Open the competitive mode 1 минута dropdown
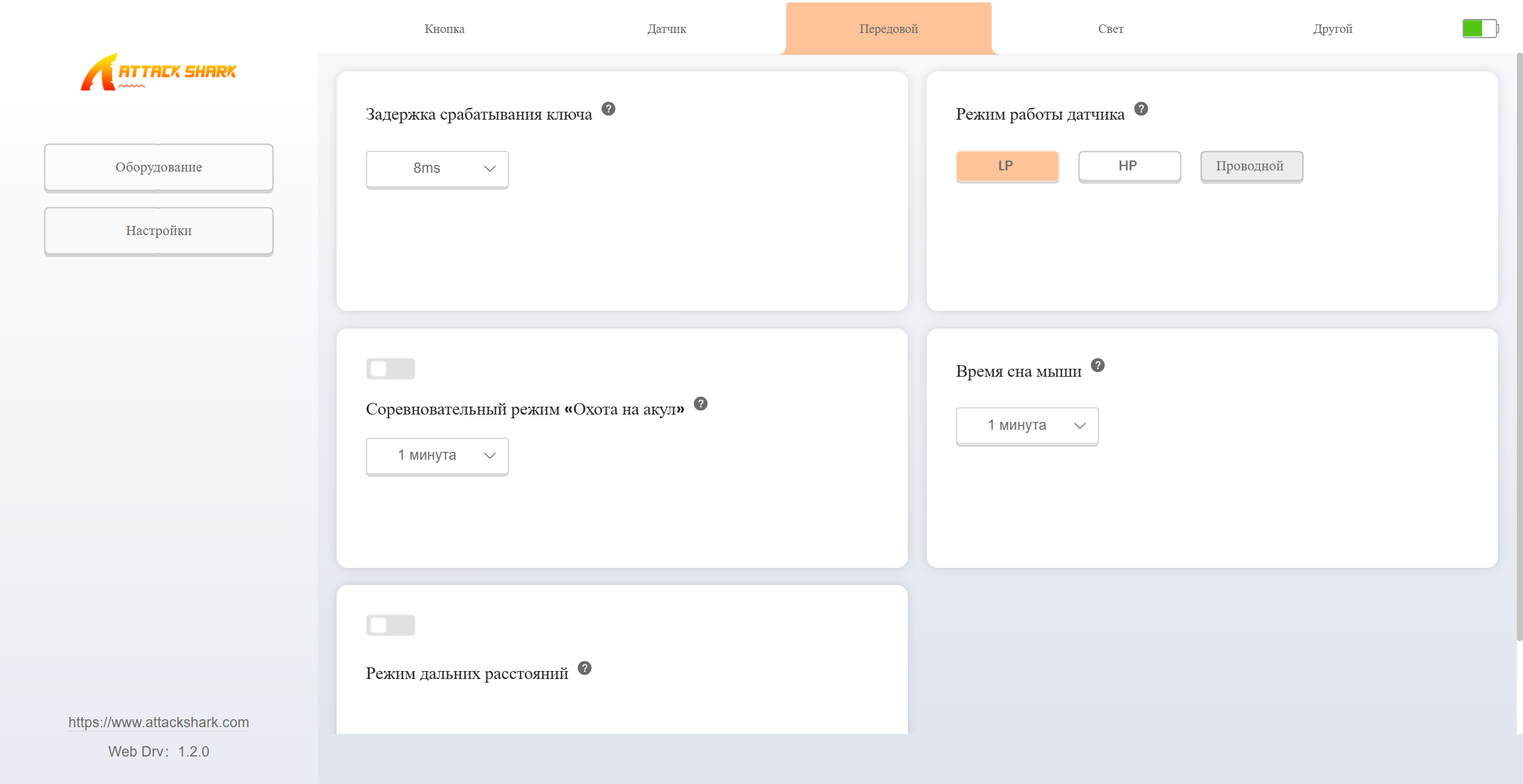The image size is (1523, 784). pos(437,456)
